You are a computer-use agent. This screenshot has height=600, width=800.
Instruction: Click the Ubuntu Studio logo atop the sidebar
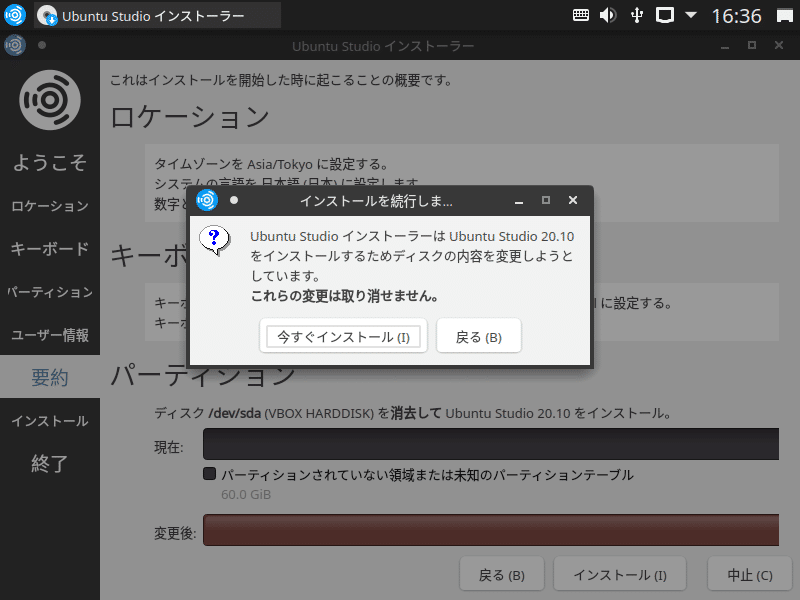(x=50, y=99)
